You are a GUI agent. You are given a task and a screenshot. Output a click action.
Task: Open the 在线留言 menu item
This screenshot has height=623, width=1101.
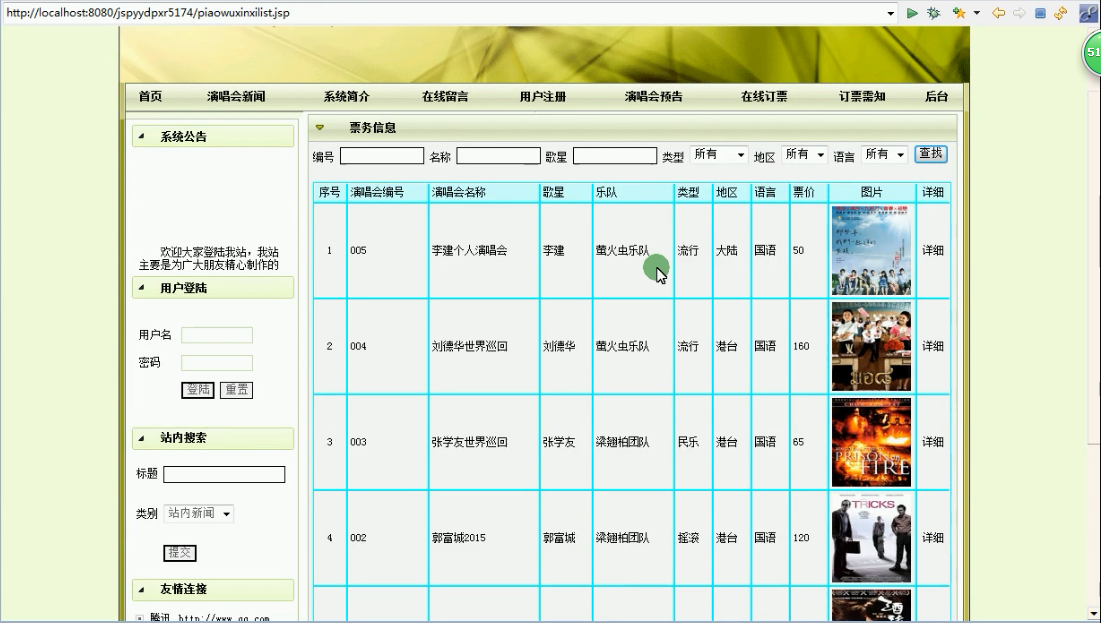(445, 97)
